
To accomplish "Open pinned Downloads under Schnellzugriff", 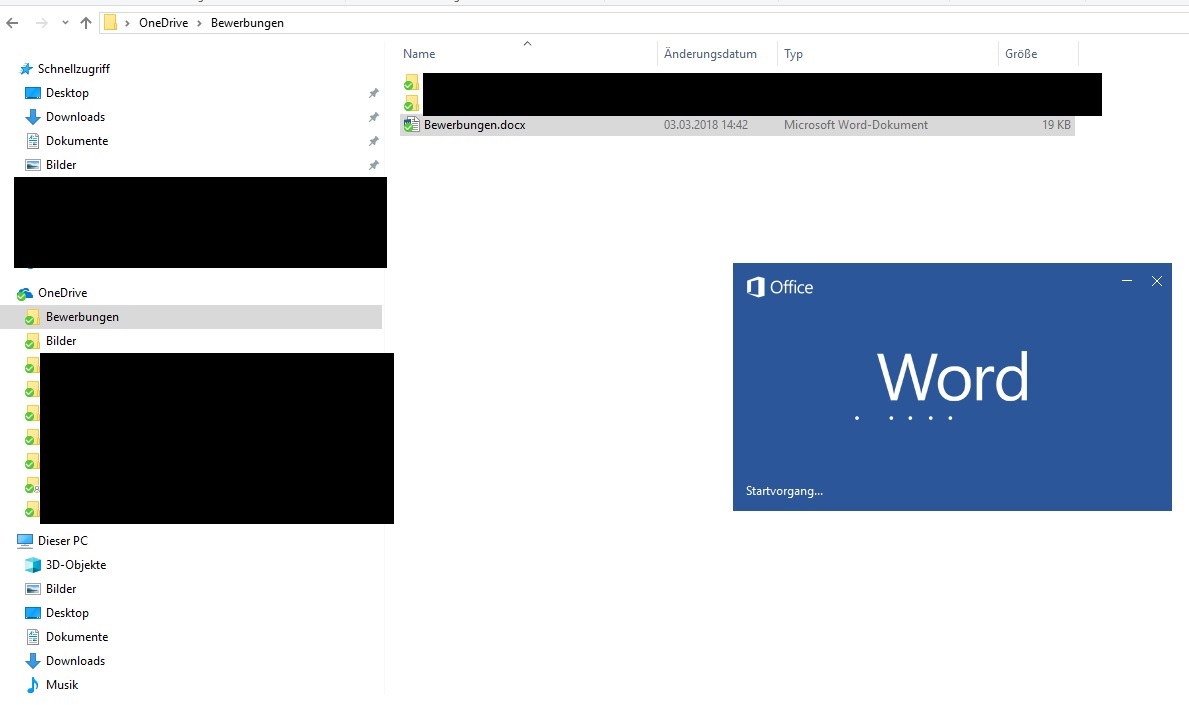I will pyautogui.click(x=75, y=117).
